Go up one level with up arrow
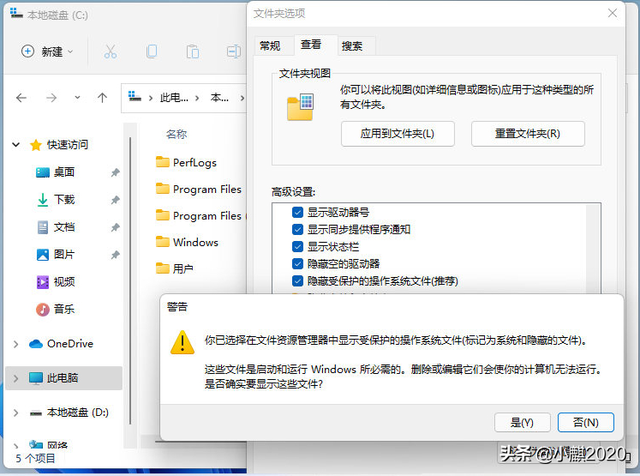The image size is (640, 476). (x=102, y=98)
